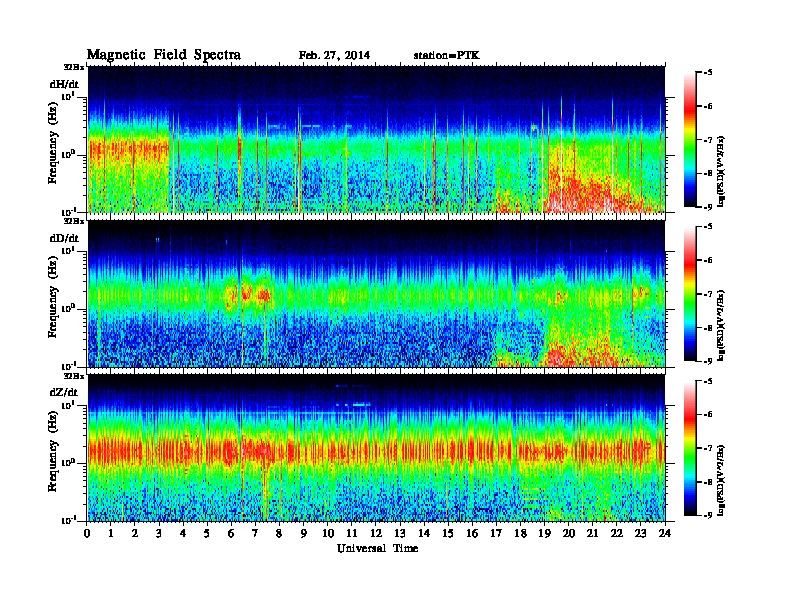The image size is (792, 612).
Task: Click the "station=PTK" label
Action: tap(447, 55)
